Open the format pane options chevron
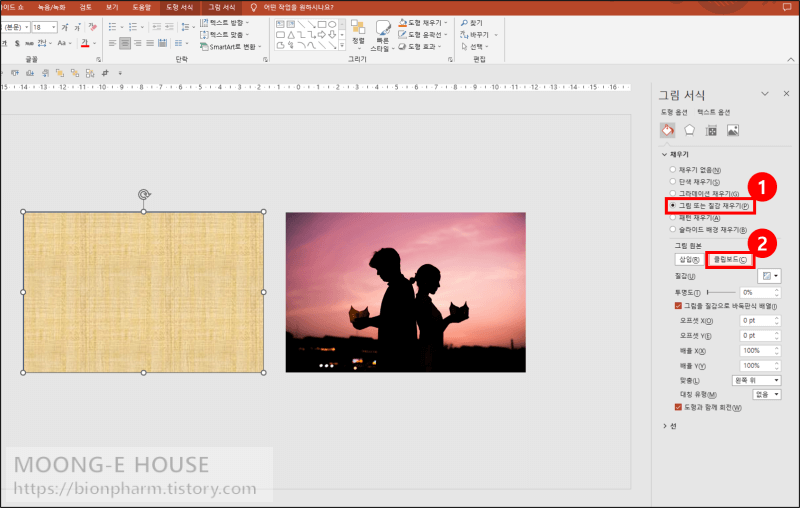Image resolution: width=800 pixels, height=508 pixels. click(x=765, y=94)
